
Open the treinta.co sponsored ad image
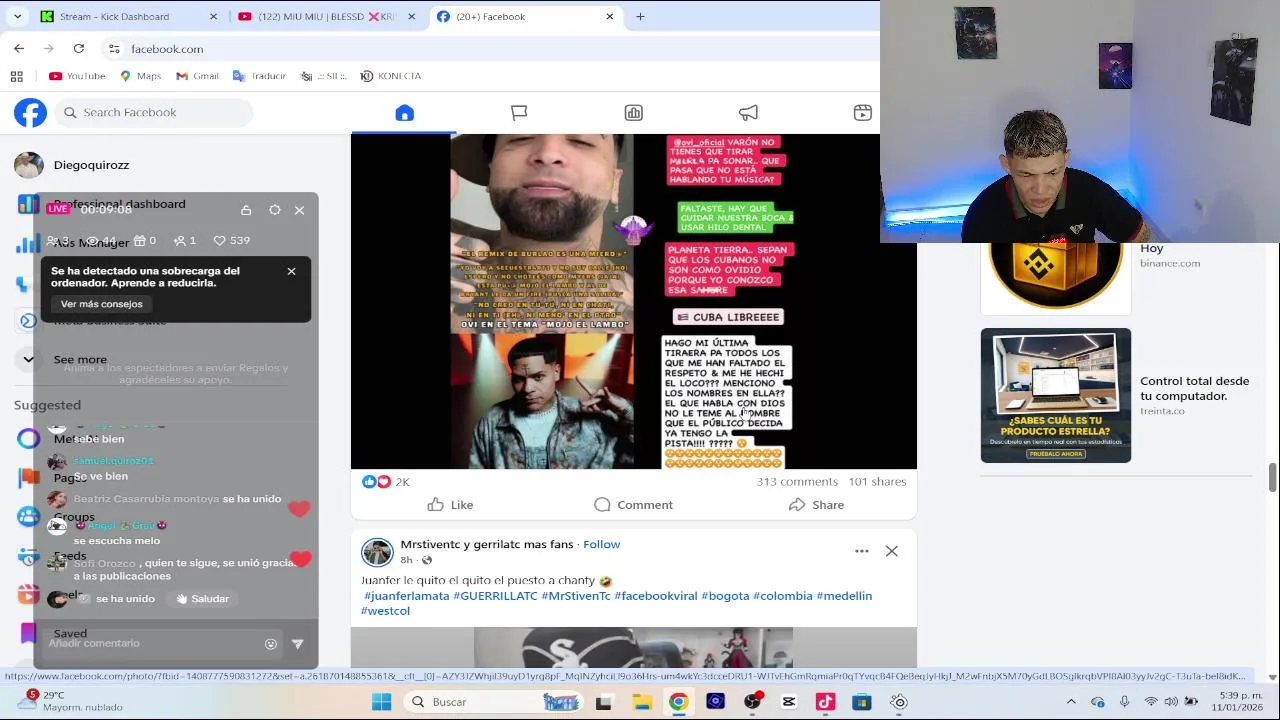tap(1056, 396)
